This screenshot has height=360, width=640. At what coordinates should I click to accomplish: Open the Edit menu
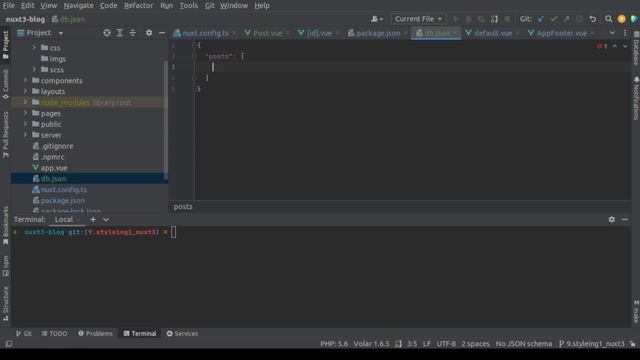tap(27, 6)
